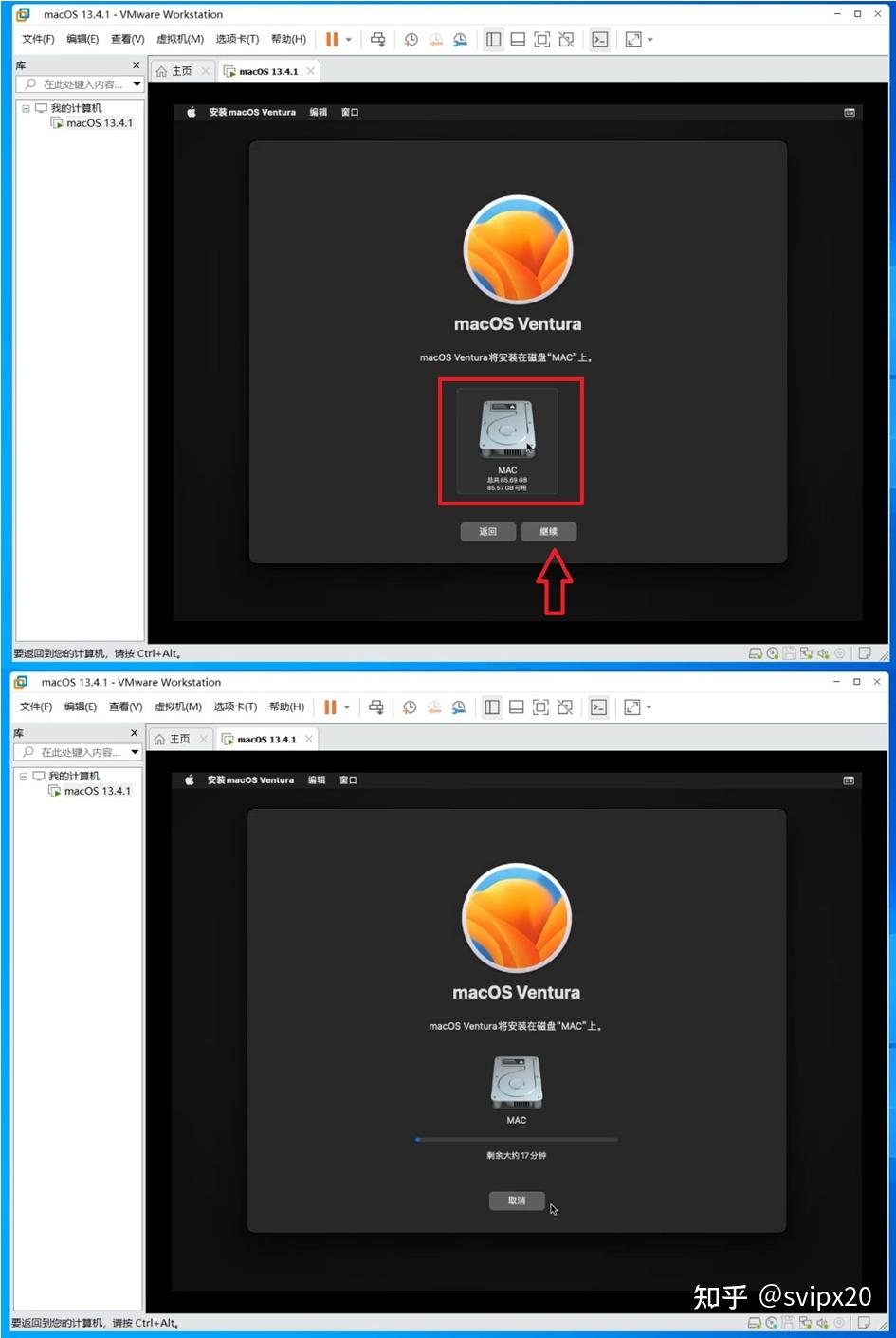The width and height of the screenshot is (896, 1338).
Task: Switch to Unity mode in install-progress window
Action: coord(565,707)
